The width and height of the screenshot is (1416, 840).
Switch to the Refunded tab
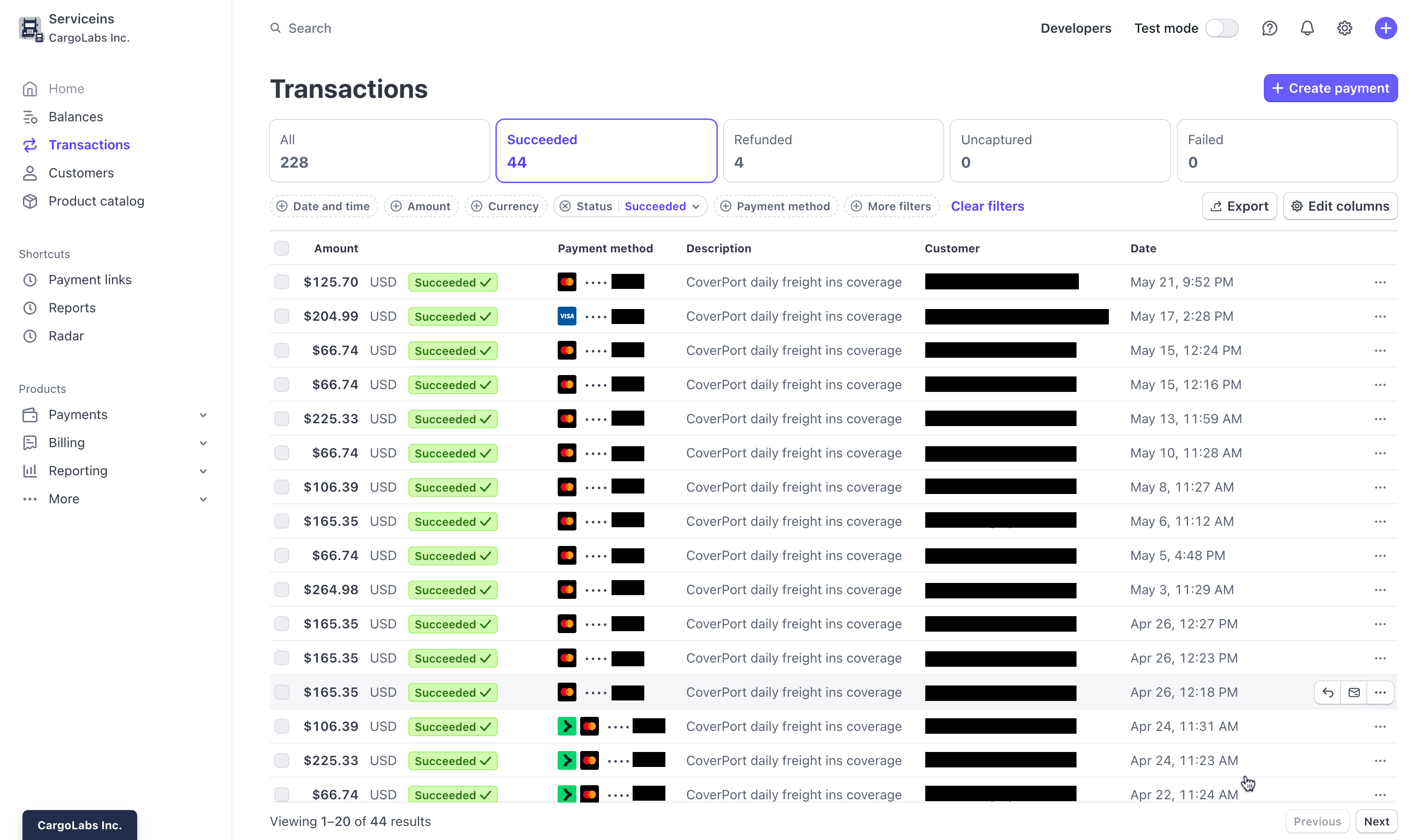coord(833,151)
